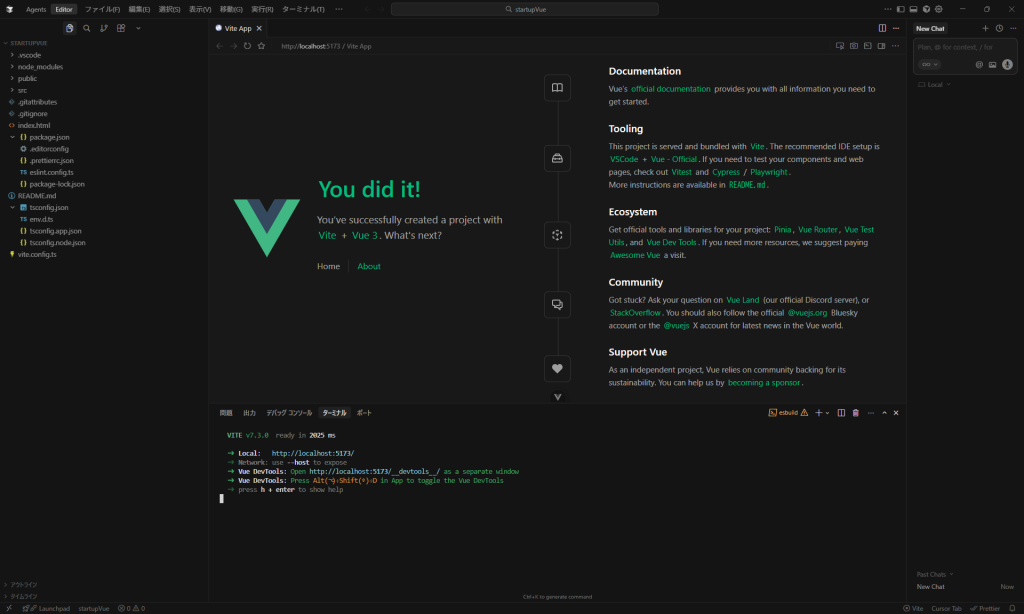This screenshot has height=614, width=1024.
Task: Click the About link on the page
Action: 369,266
